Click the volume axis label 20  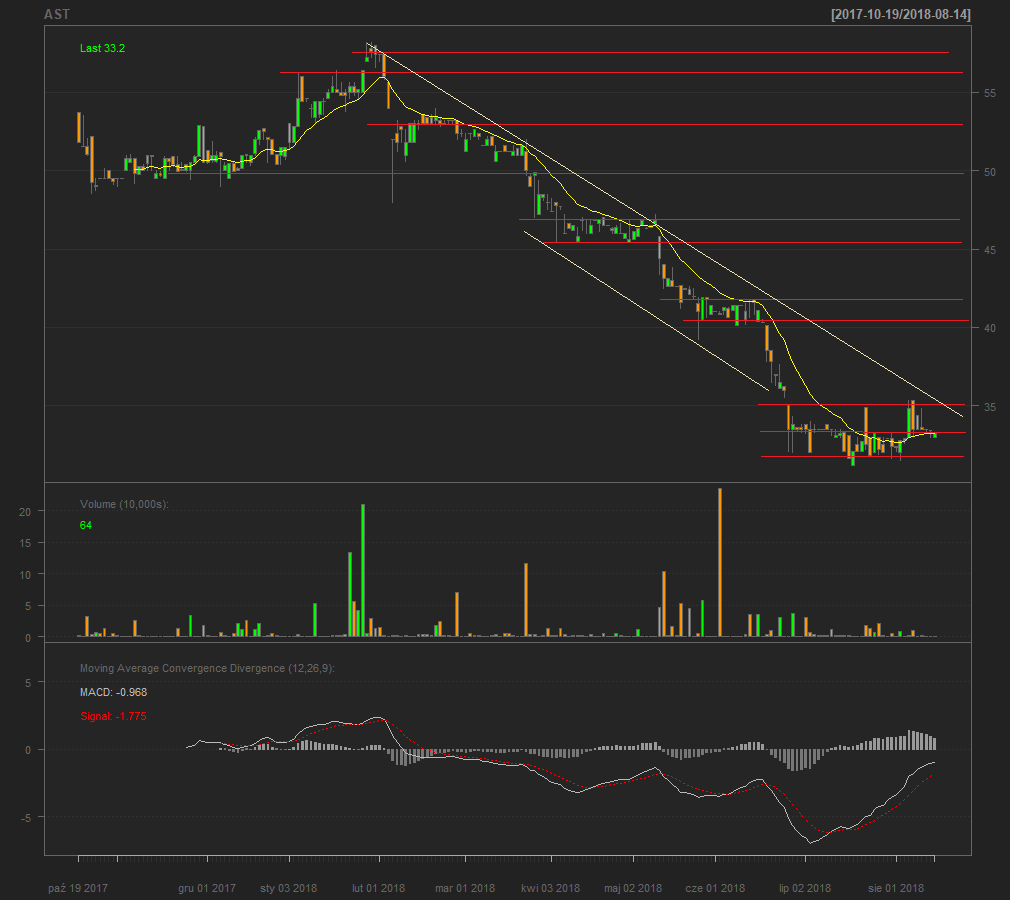point(24,512)
